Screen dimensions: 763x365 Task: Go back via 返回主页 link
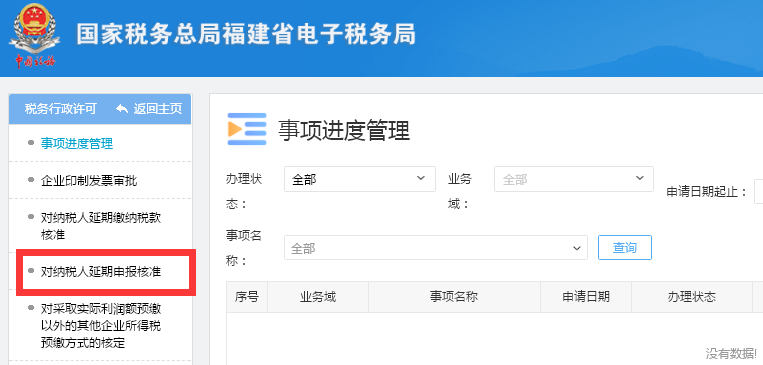[x=158, y=109]
